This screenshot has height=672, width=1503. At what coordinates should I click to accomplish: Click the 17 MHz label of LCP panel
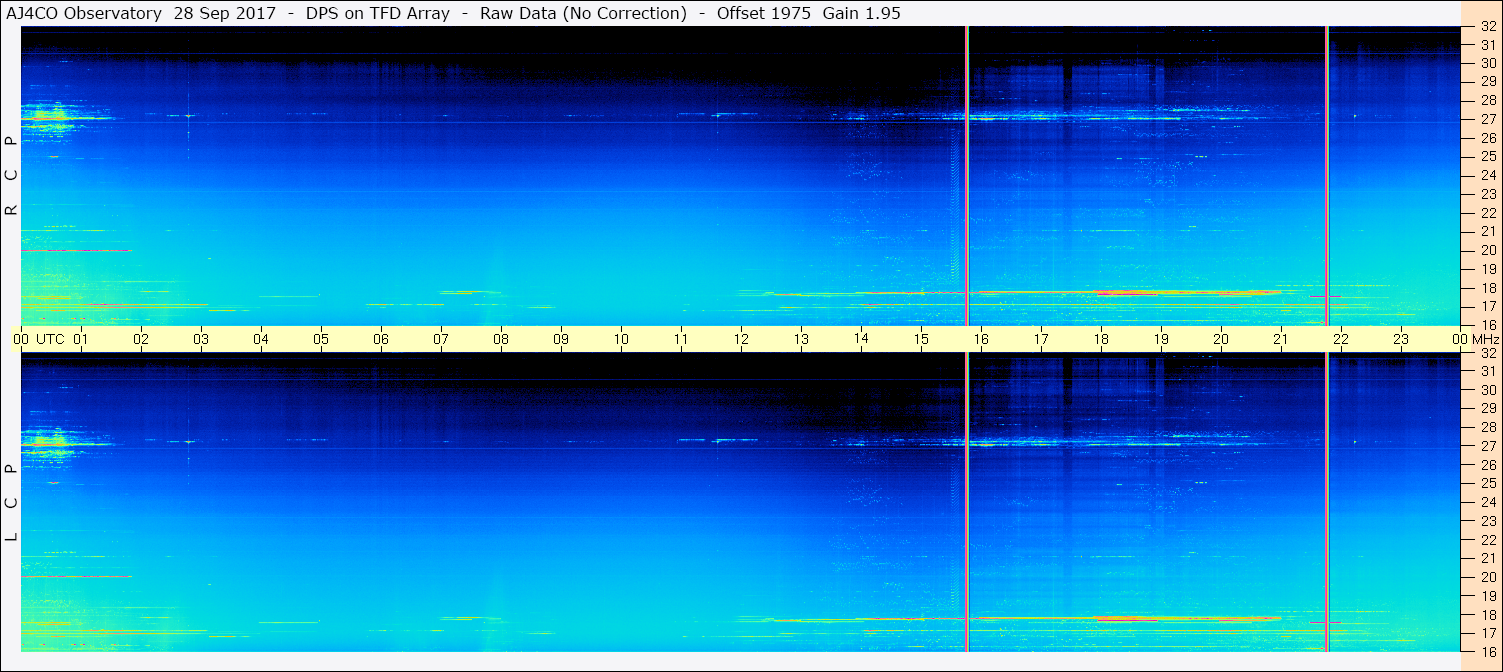coord(1488,633)
